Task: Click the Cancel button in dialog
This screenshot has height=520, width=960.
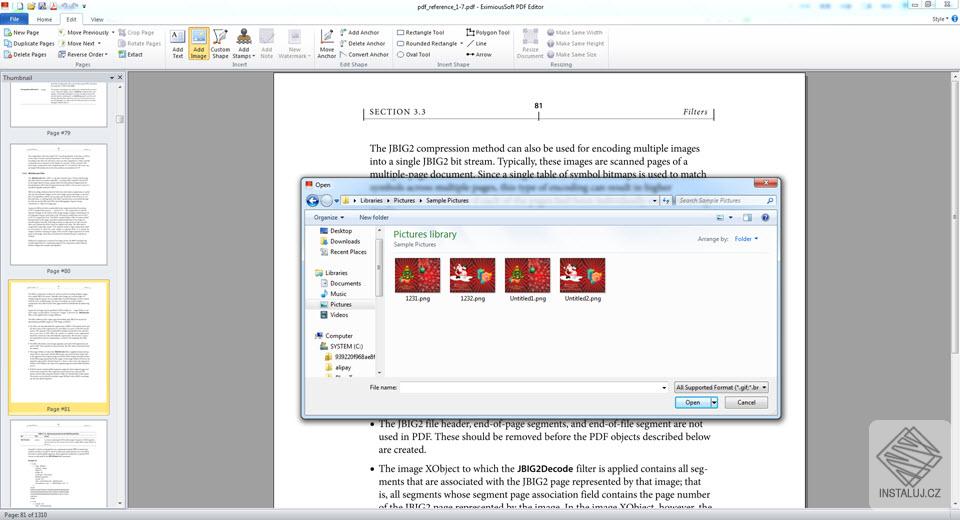Action: (x=746, y=402)
